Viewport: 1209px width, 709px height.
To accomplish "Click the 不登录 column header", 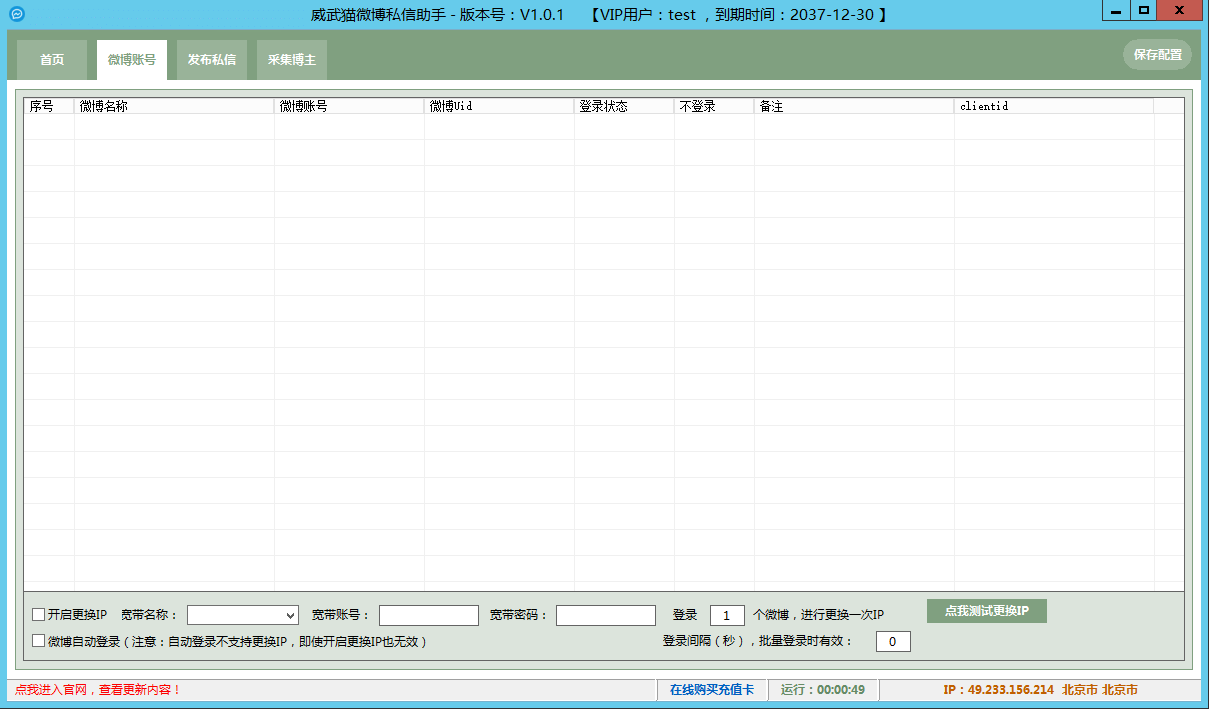I will [x=714, y=106].
